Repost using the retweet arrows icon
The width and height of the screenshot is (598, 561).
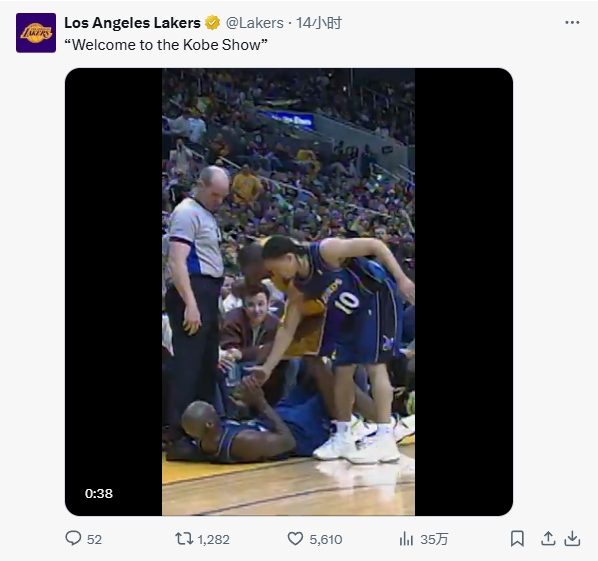pos(184,539)
